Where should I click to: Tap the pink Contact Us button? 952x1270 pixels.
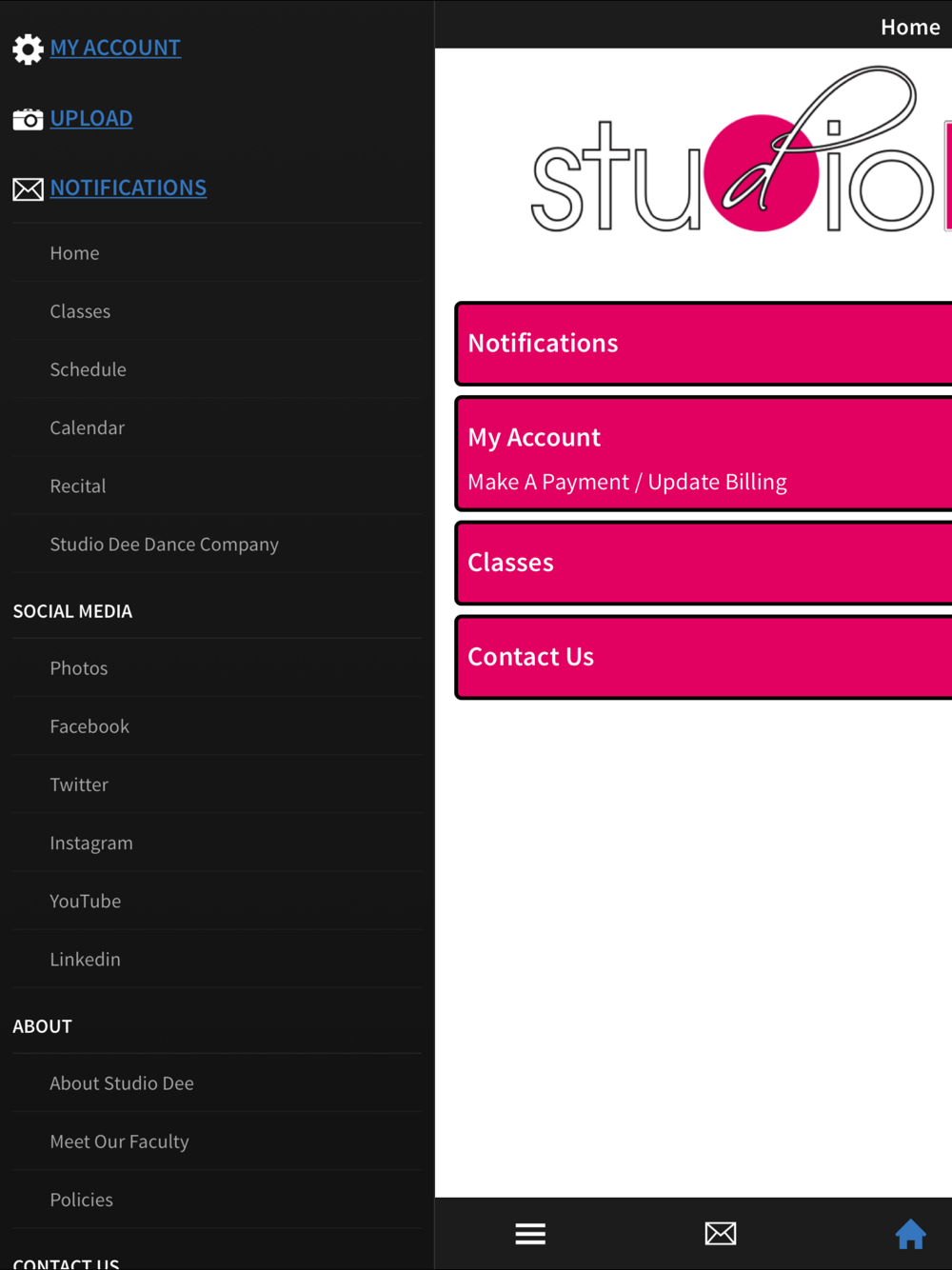704,658
